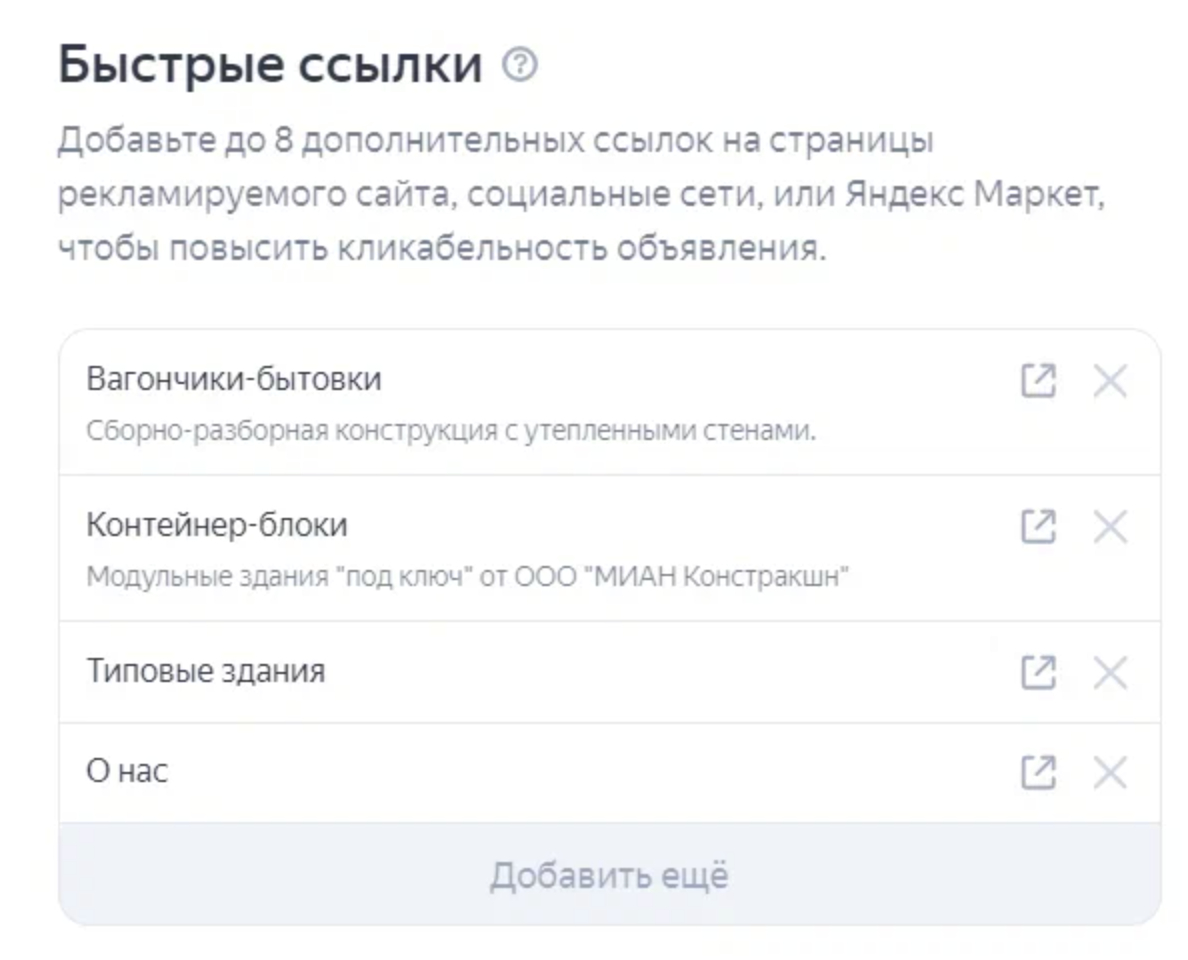Image resolution: width=1188 pixels, height=960 pixels.
Task: Click the hint line about кликабельность объявления
Action: pyautogui.click(x=442, y=248)
